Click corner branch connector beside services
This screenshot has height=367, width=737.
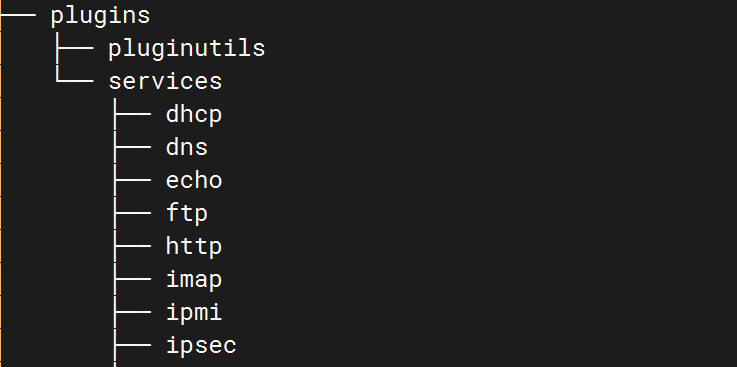point(74,73)
